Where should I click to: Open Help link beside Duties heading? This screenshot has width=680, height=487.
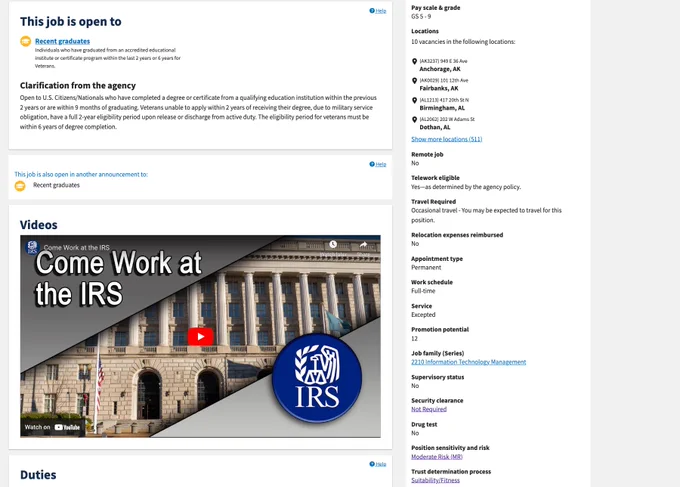click(x=378, y=464)
